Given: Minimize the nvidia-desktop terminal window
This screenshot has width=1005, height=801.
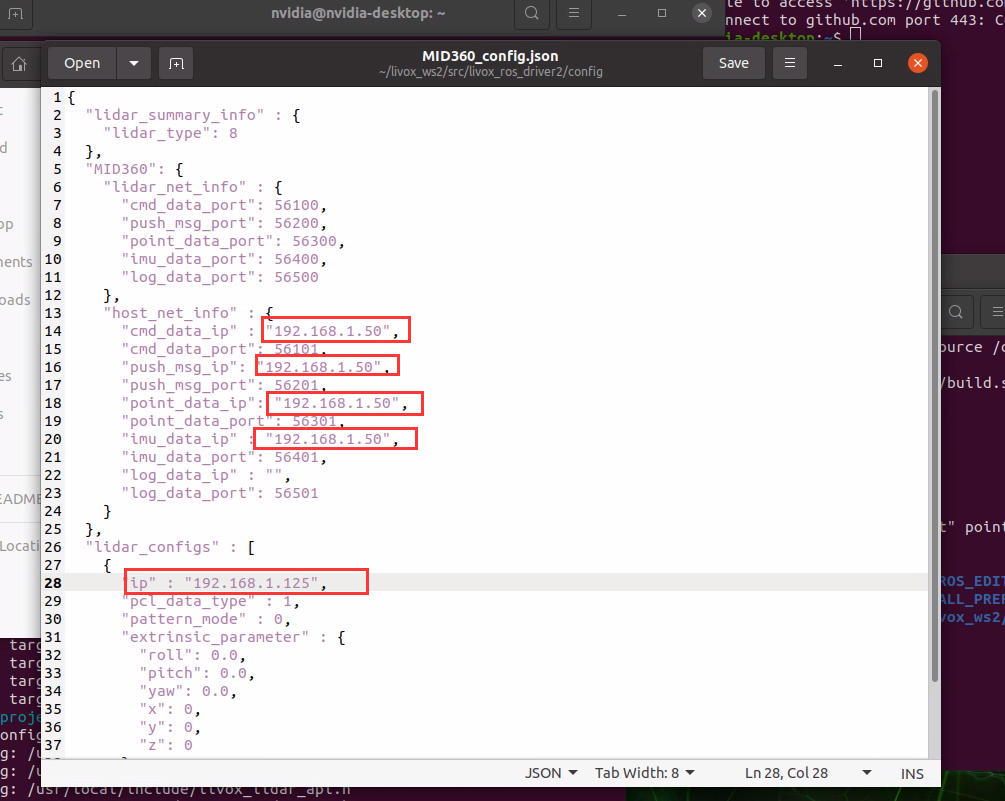Looking at the screenshot, I should coord(621,13).
